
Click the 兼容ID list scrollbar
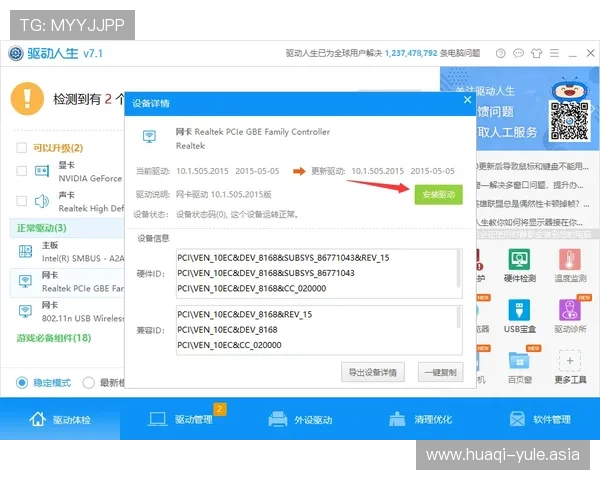click(x=458, y=318)
